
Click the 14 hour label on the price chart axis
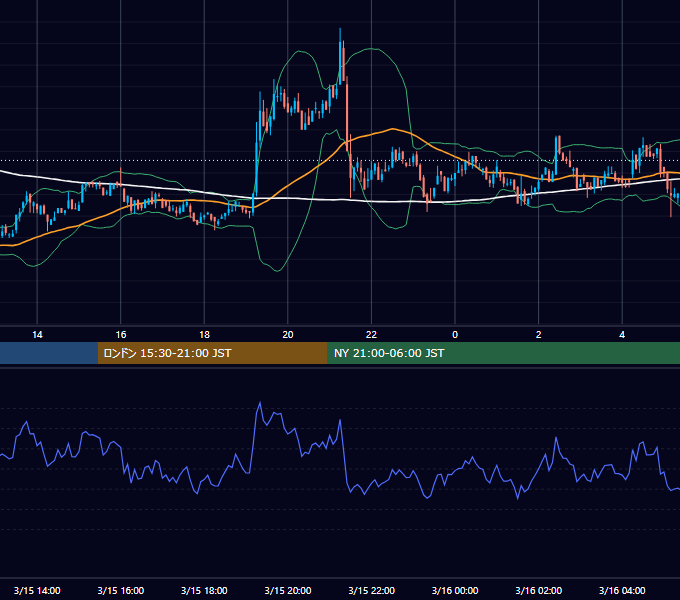tap(37, 335)
